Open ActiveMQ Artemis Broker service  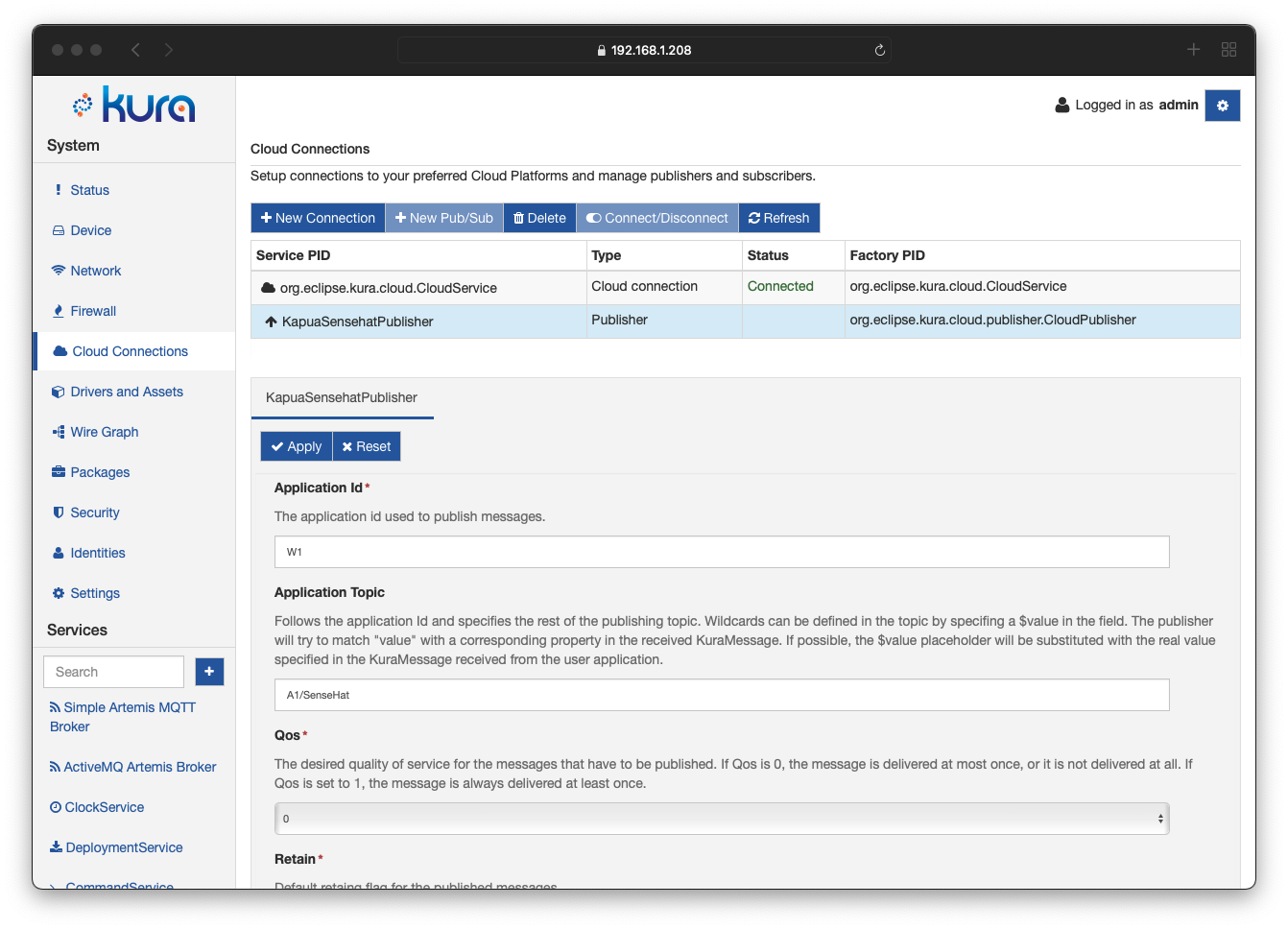pyautogui.click(x=132, y=767)
